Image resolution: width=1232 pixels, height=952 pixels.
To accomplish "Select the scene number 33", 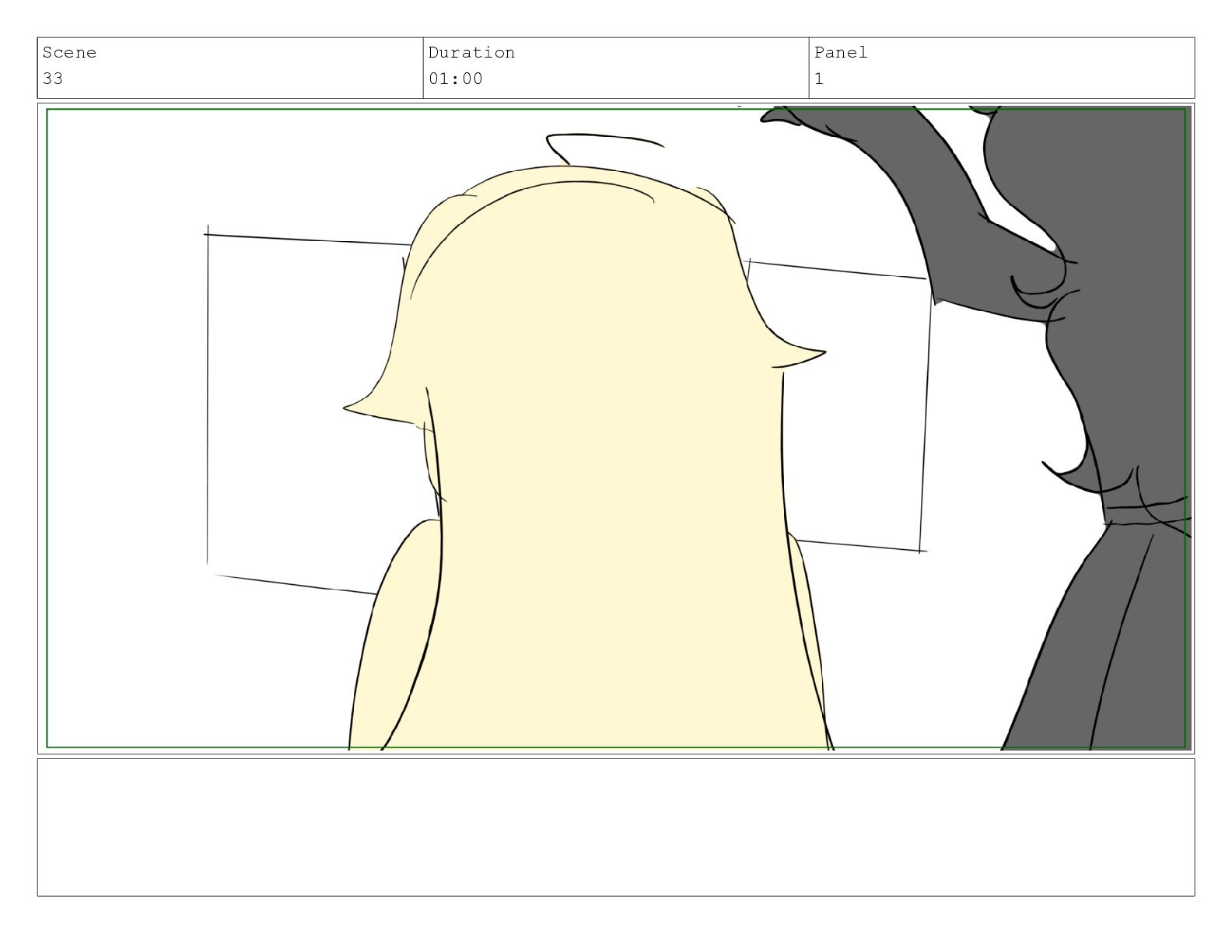I will tap(53, 79).
